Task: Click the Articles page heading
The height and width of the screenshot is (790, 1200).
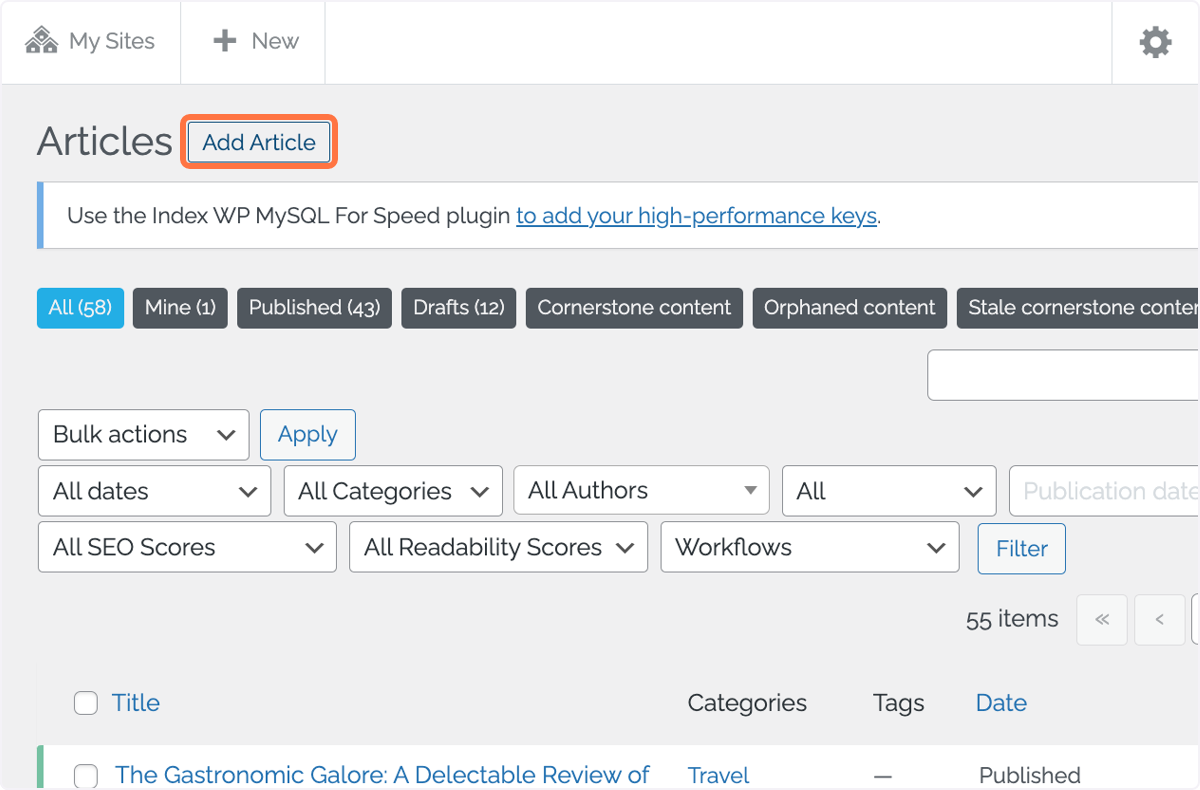Action: pos(105,142)
